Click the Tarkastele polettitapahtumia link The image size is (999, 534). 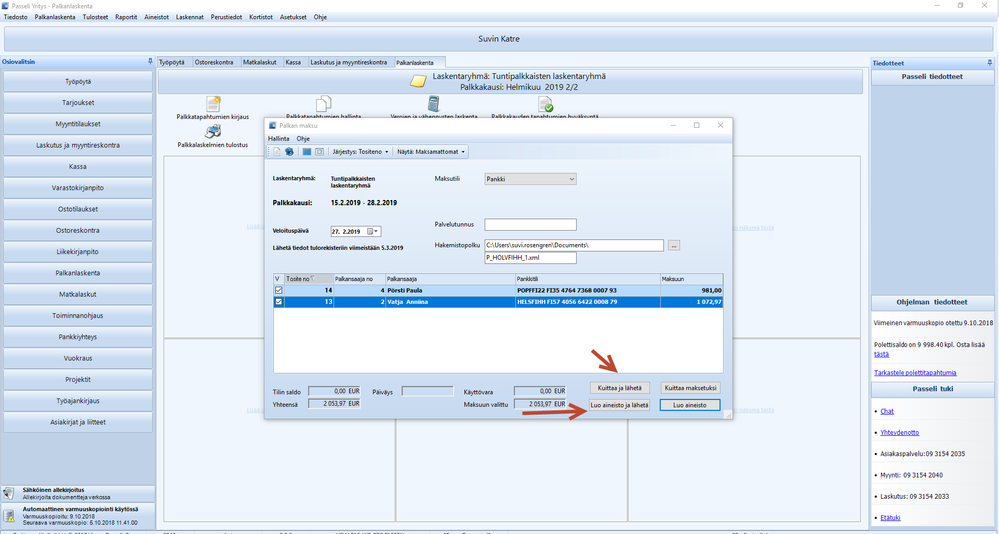pyautogui.click(x=915, y=373)
